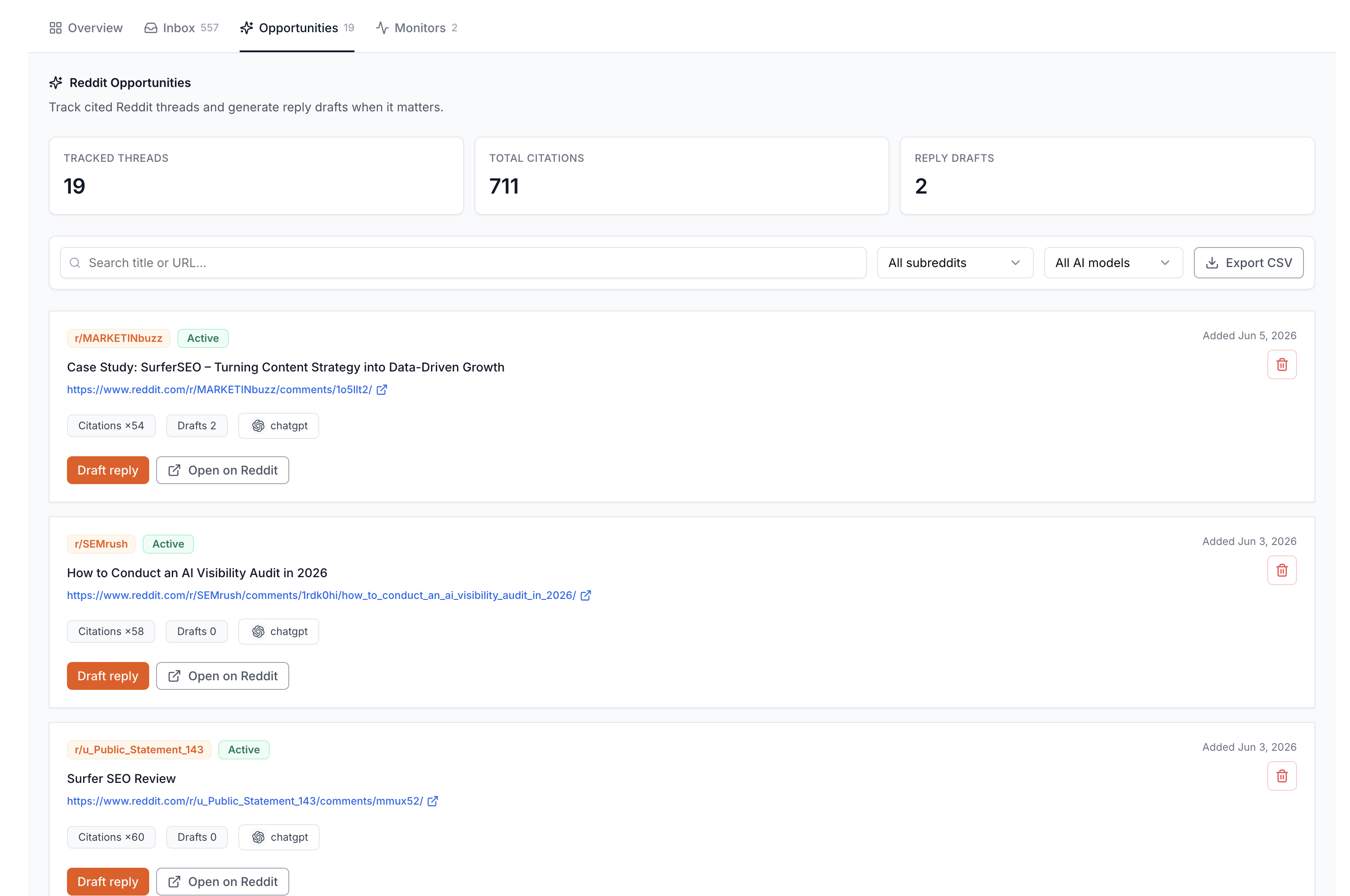Screen dimensions: 1350x896
Task: Click the Overview grid icon
Action: (x=55, y=28)
